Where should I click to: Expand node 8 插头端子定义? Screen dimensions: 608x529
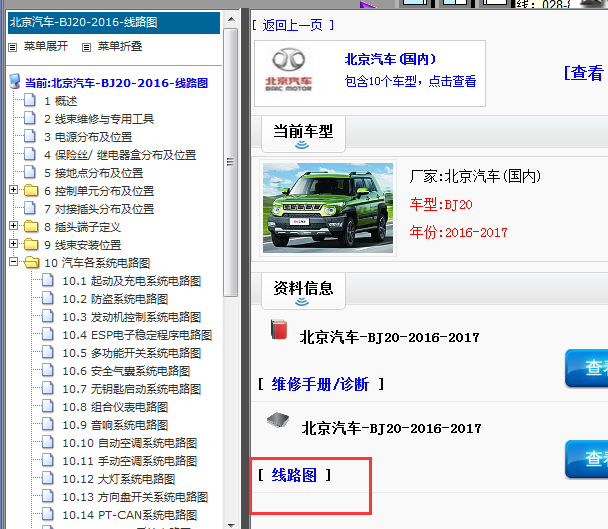click(14, 226)
